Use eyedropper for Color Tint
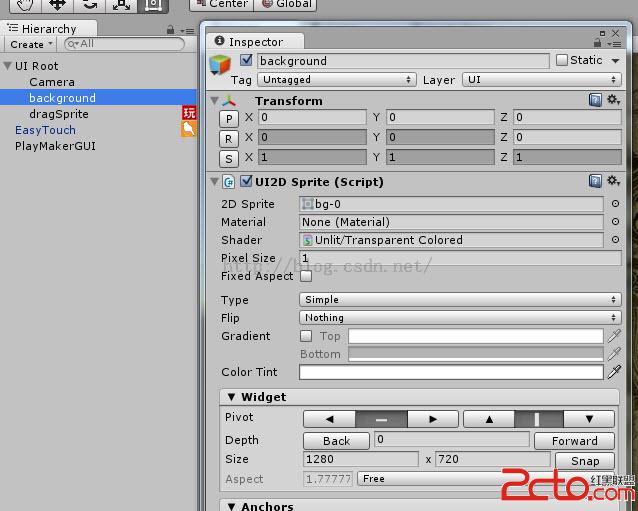The image size is (638, 511). point(614,372)
